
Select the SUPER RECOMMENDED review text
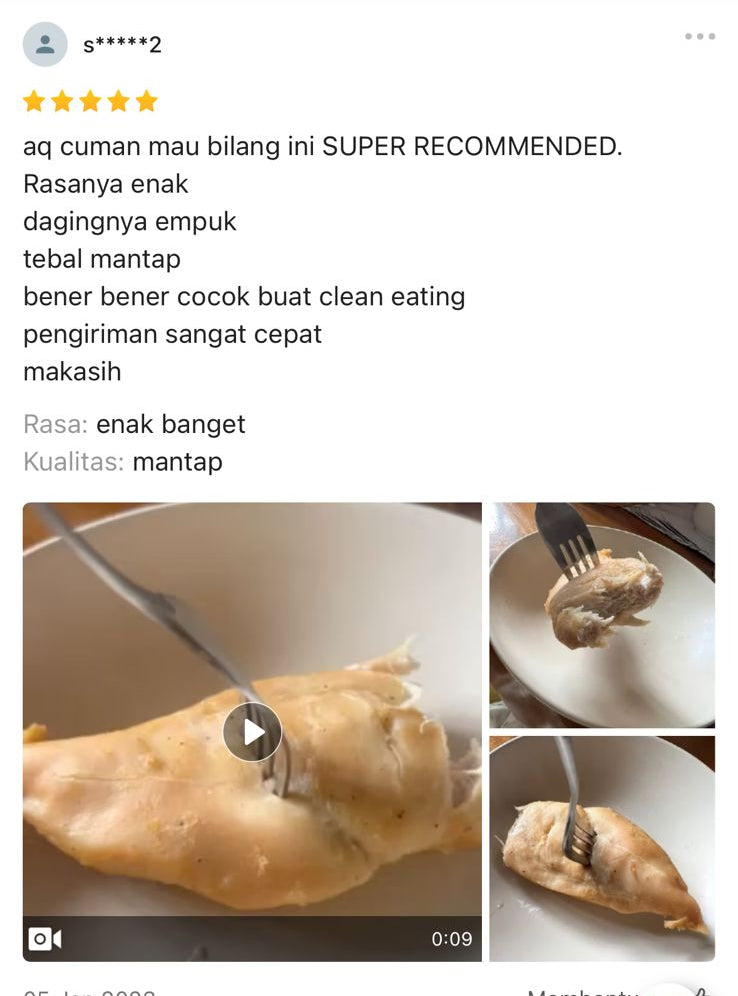coord(472,147)
